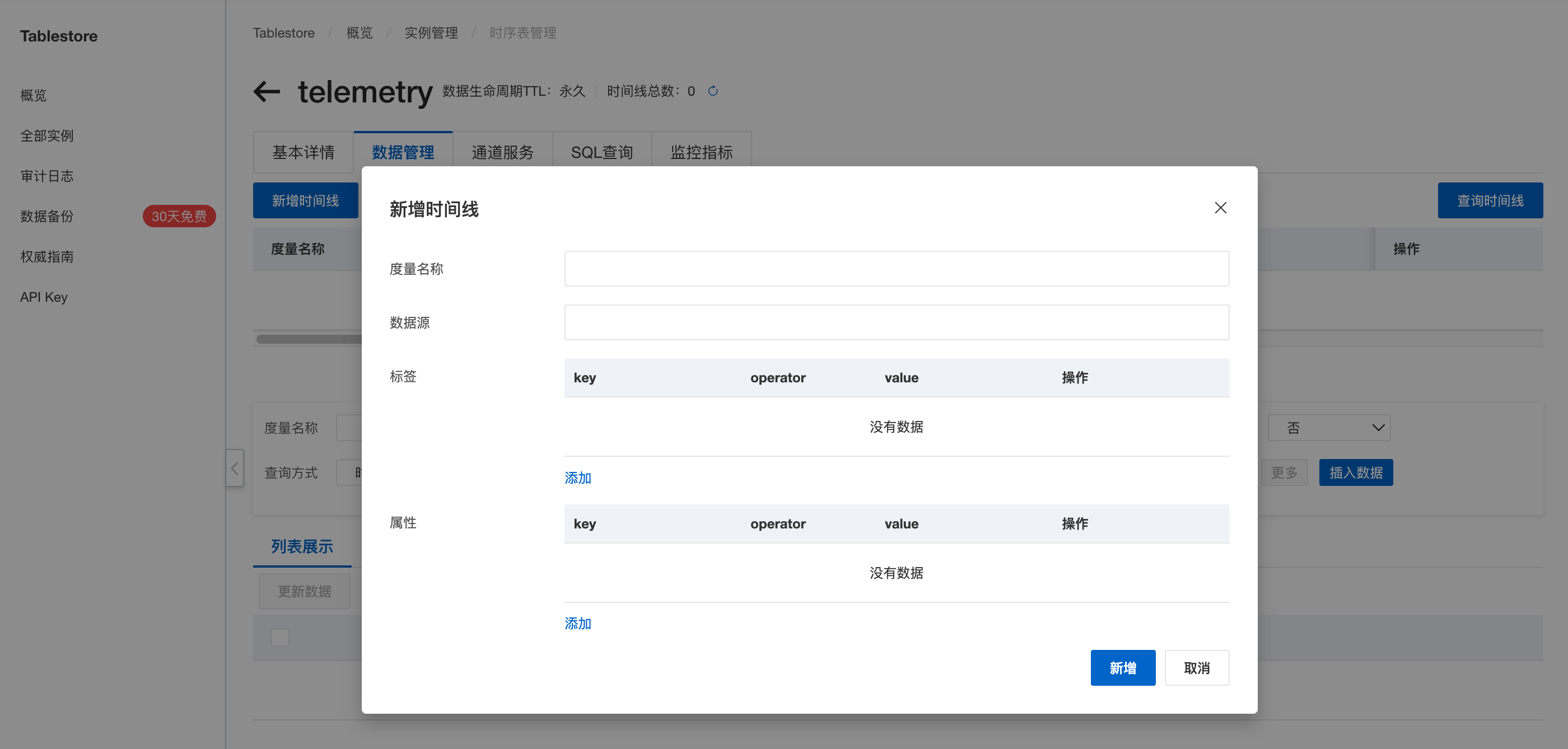1568x749 pixels.
Task: Open 数据备份 in the sidebar
Action: click(47, 217)
